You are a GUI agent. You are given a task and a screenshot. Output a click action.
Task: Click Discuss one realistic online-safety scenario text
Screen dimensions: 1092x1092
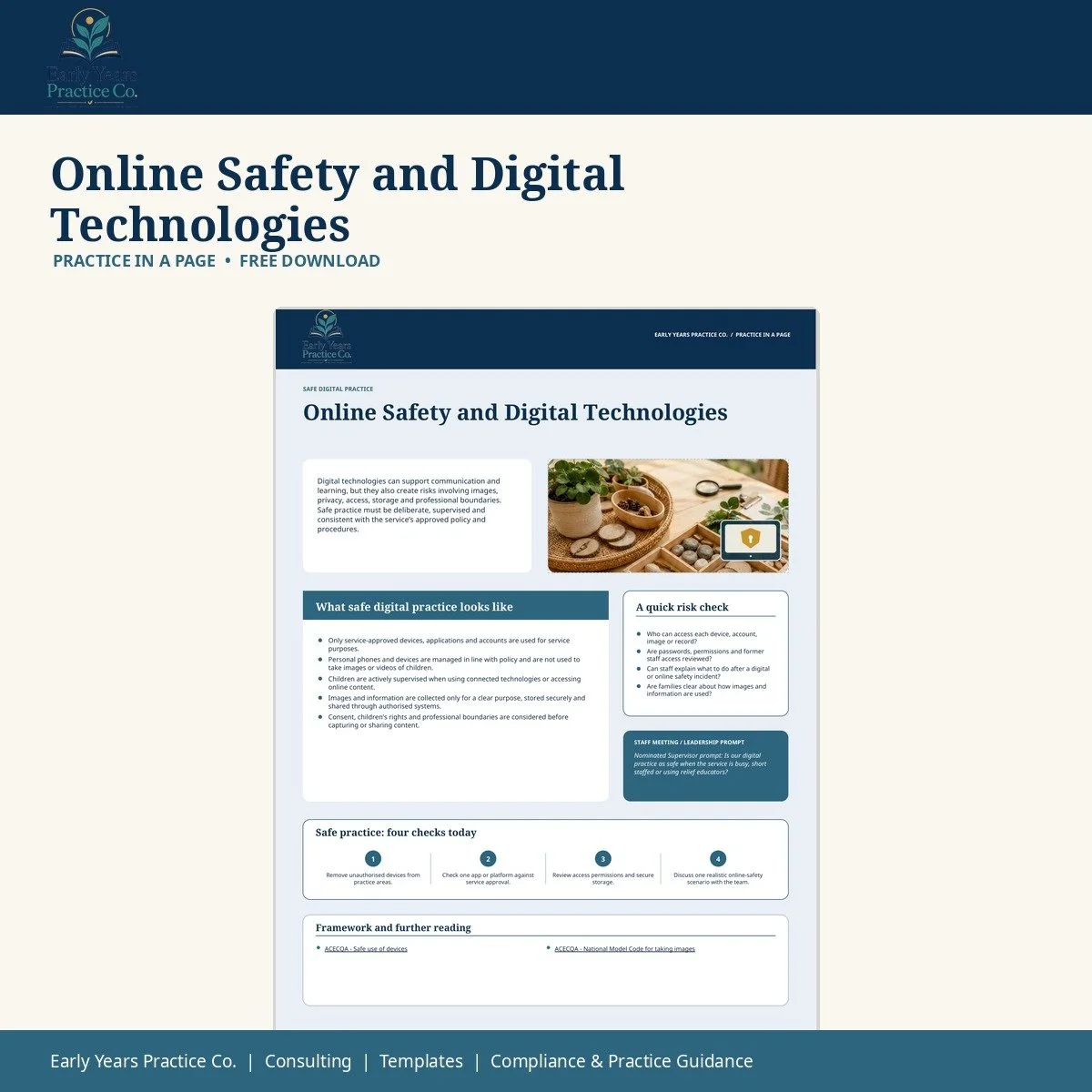click(718, 879)
